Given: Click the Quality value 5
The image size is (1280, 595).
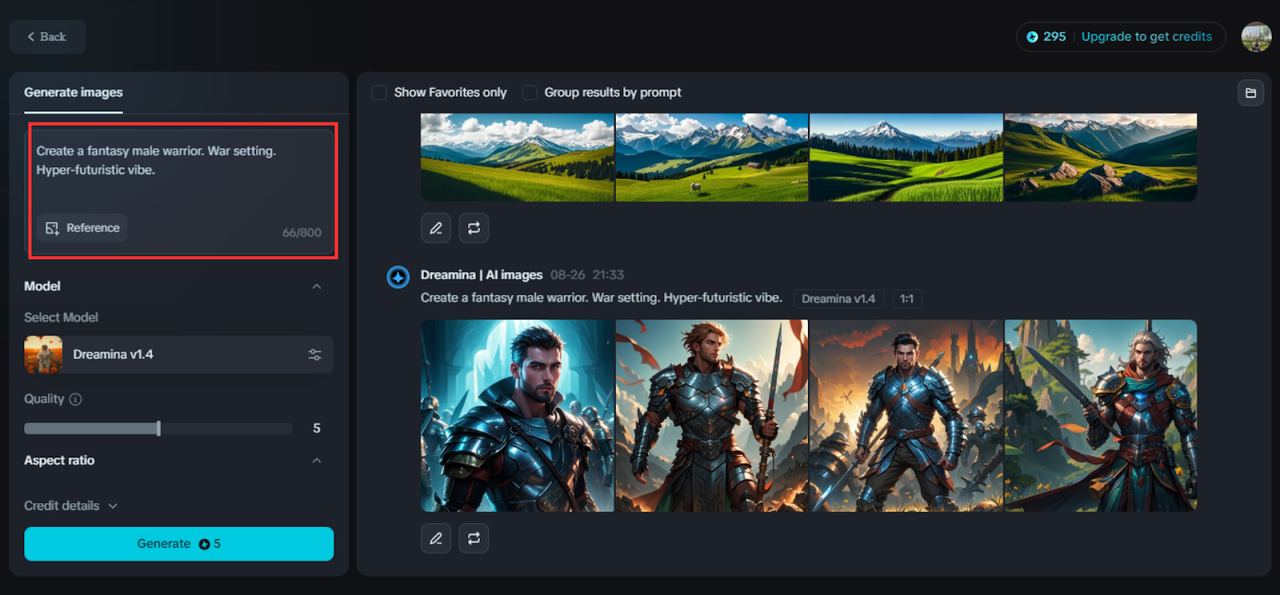Looking at the screenshot, I should point(317,428).
